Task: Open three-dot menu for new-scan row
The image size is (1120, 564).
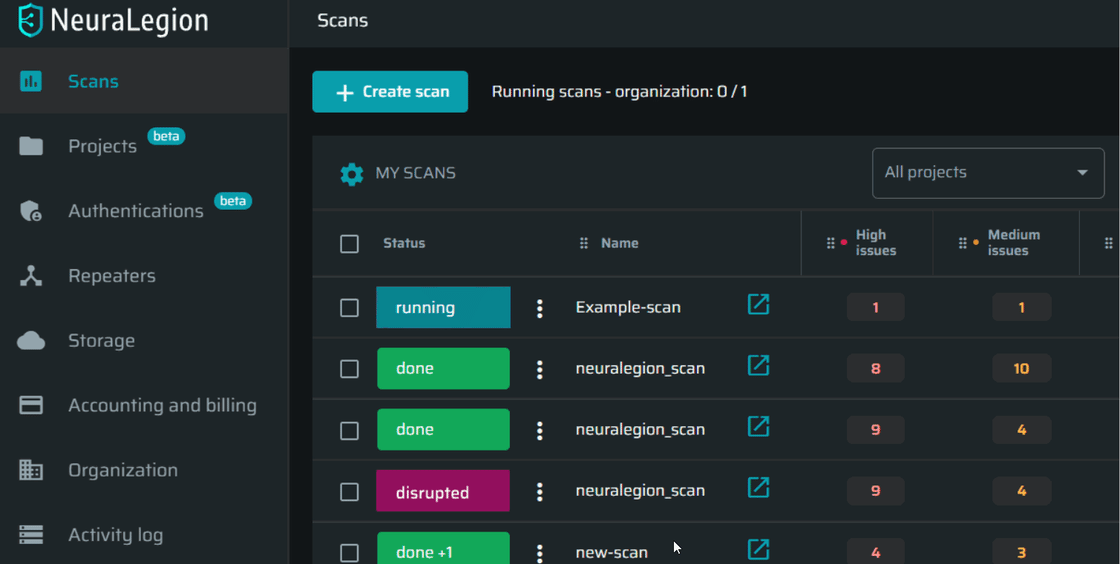Action: point(539,553)
